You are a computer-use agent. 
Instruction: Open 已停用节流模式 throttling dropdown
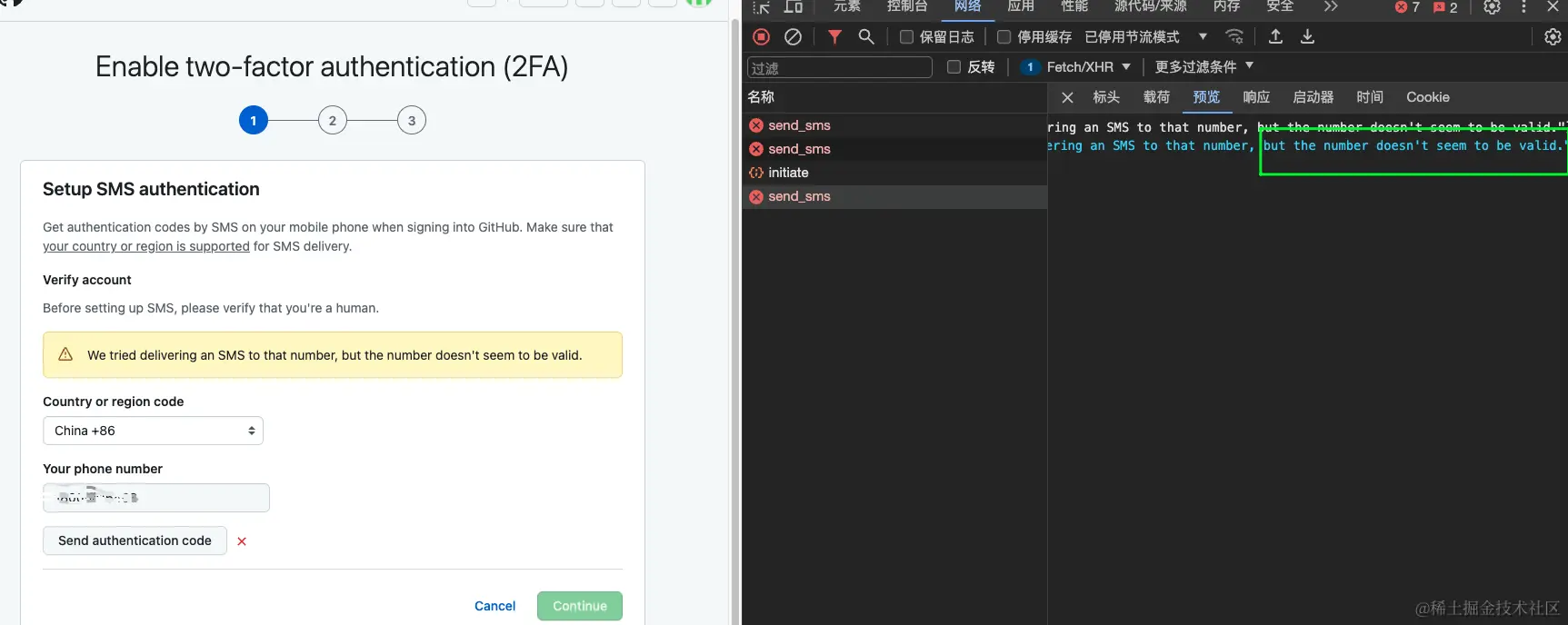tap(1145, 37)
